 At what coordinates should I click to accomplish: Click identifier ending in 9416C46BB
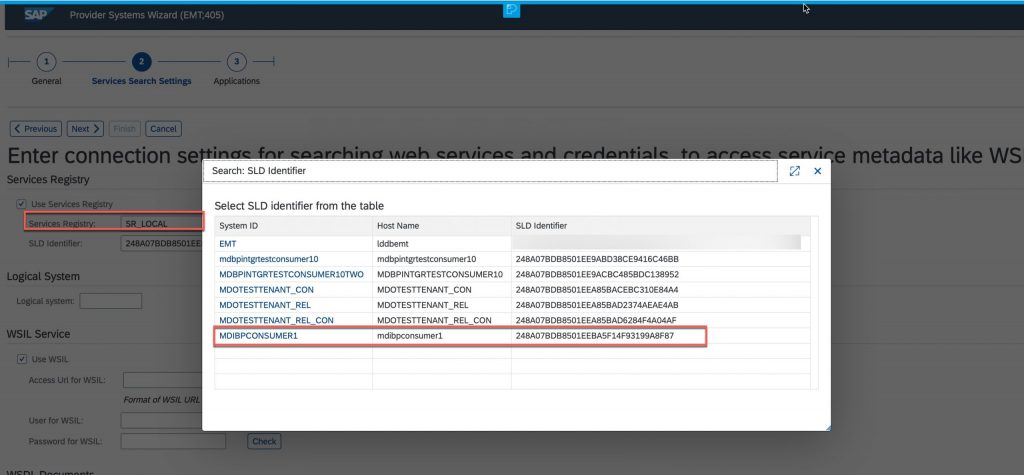597,259
